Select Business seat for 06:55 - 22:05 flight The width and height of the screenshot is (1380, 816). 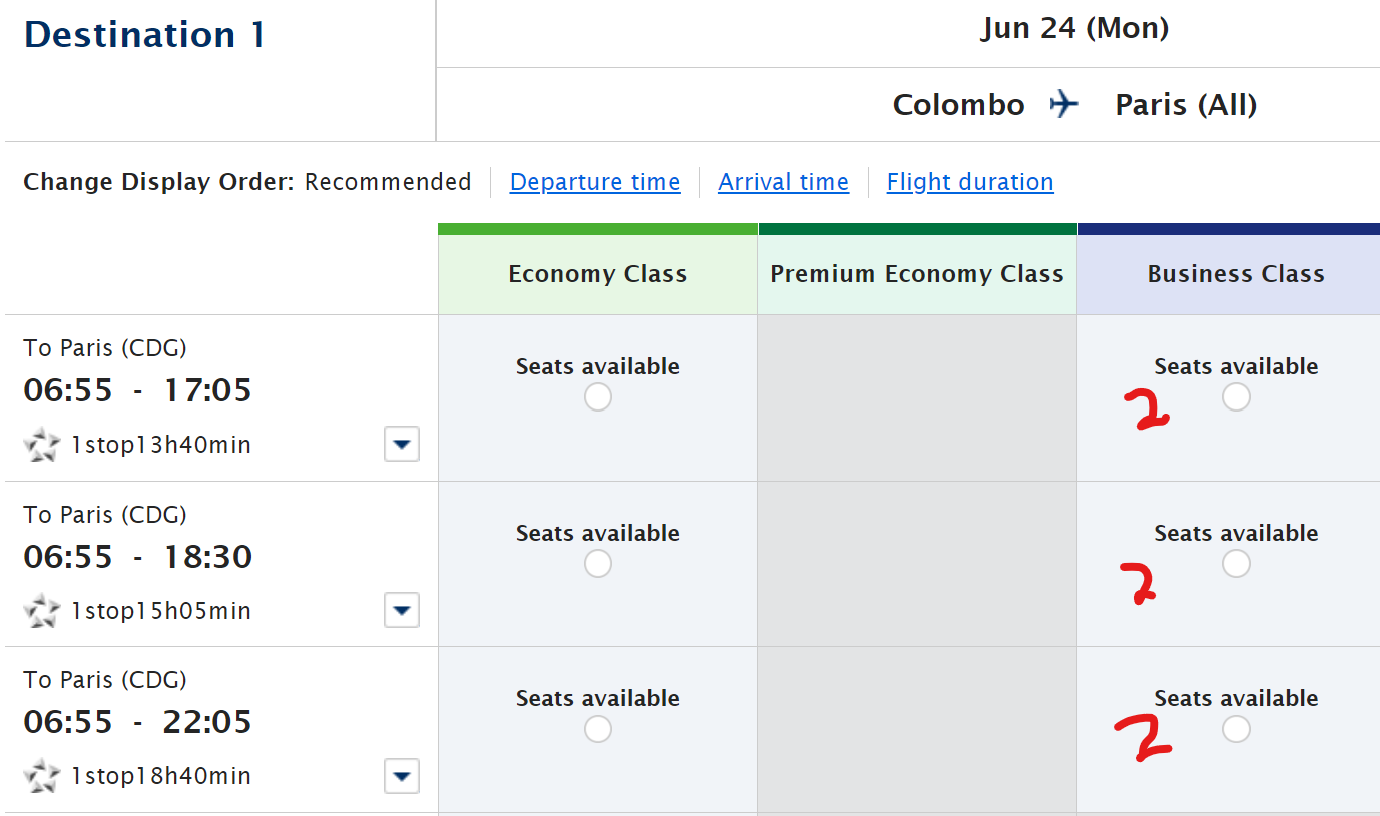coord(1236,730)
